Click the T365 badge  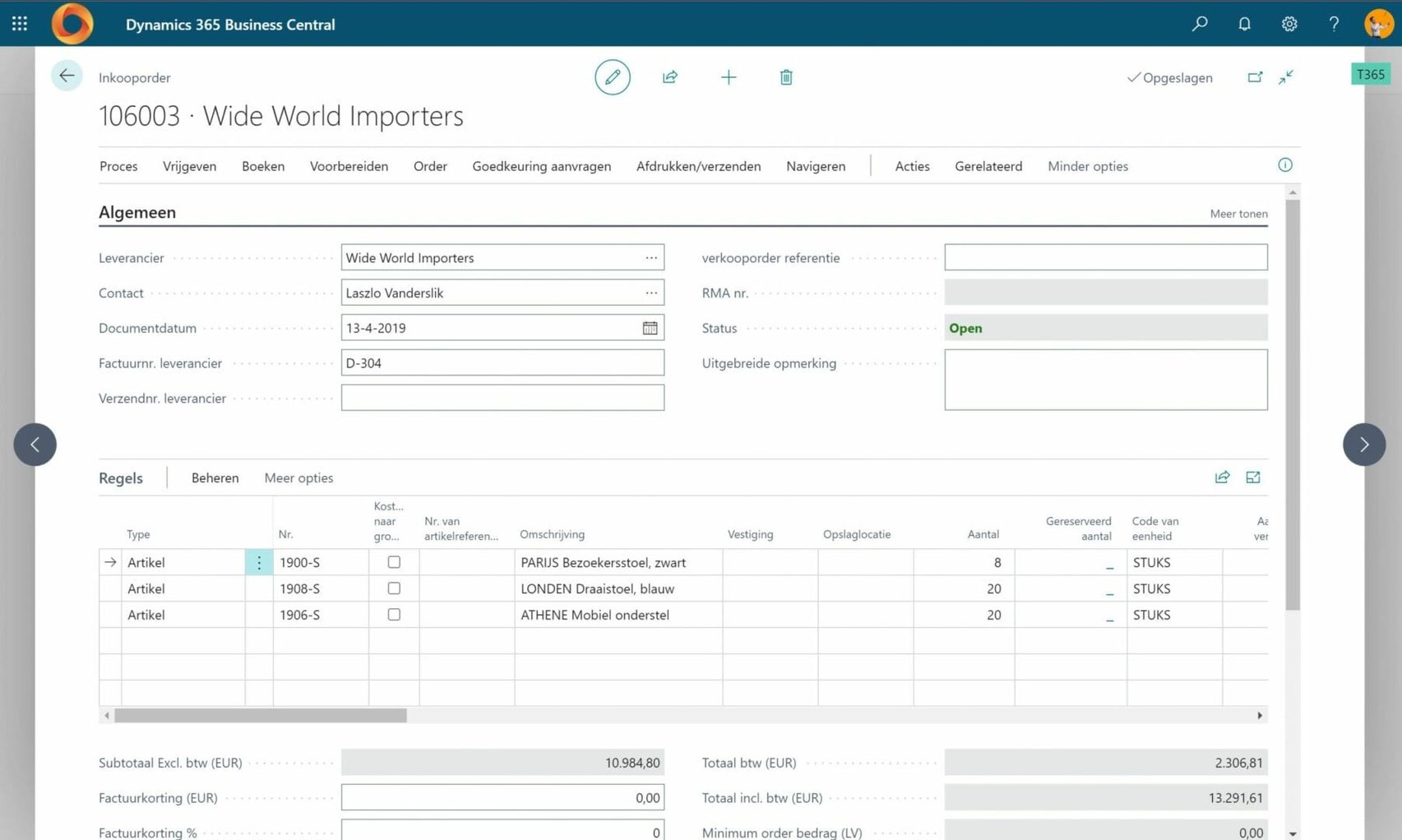tap(1371, 75)
